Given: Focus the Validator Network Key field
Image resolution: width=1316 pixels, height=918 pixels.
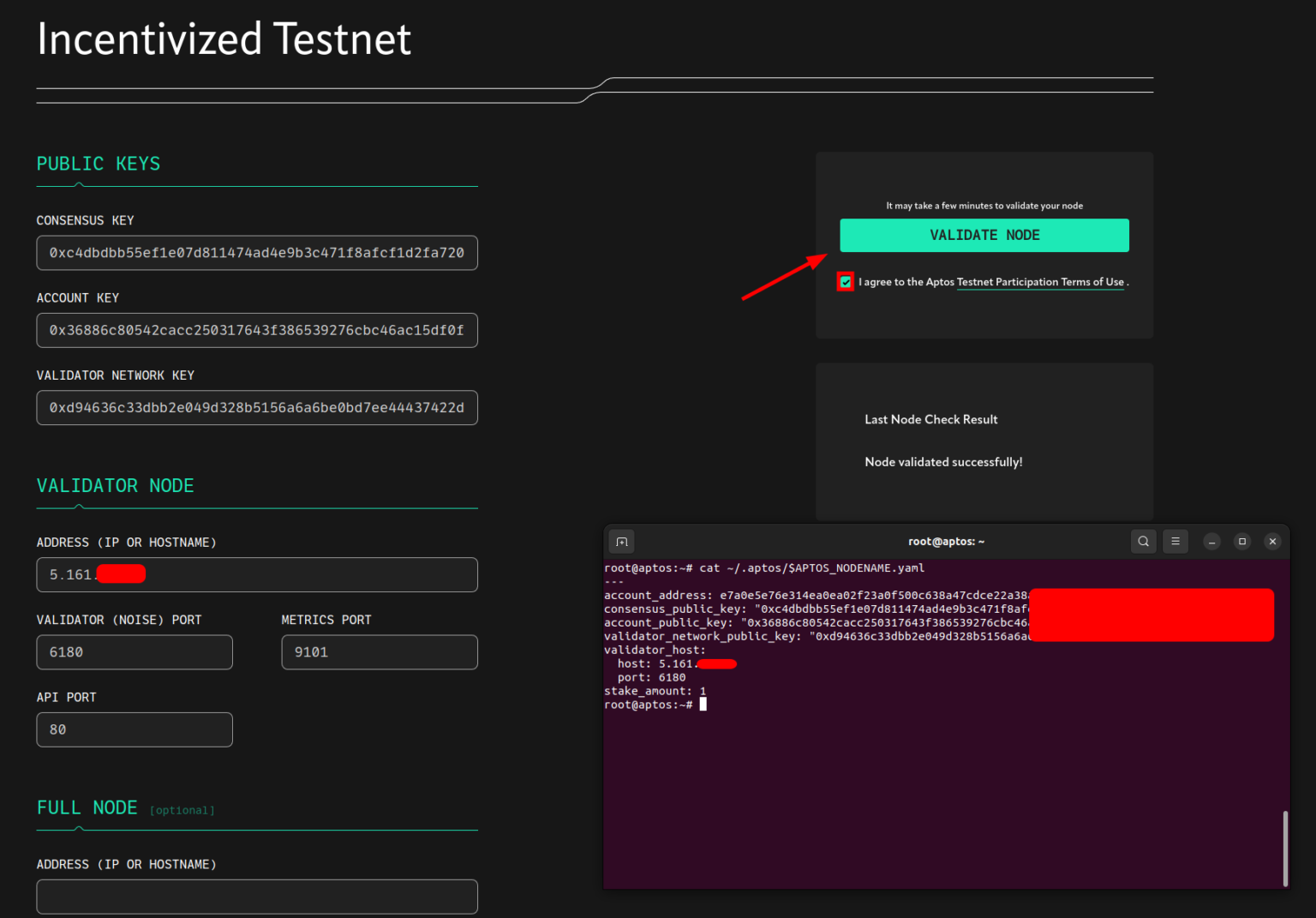Looking at the screenshot, I should coord(257,408).
